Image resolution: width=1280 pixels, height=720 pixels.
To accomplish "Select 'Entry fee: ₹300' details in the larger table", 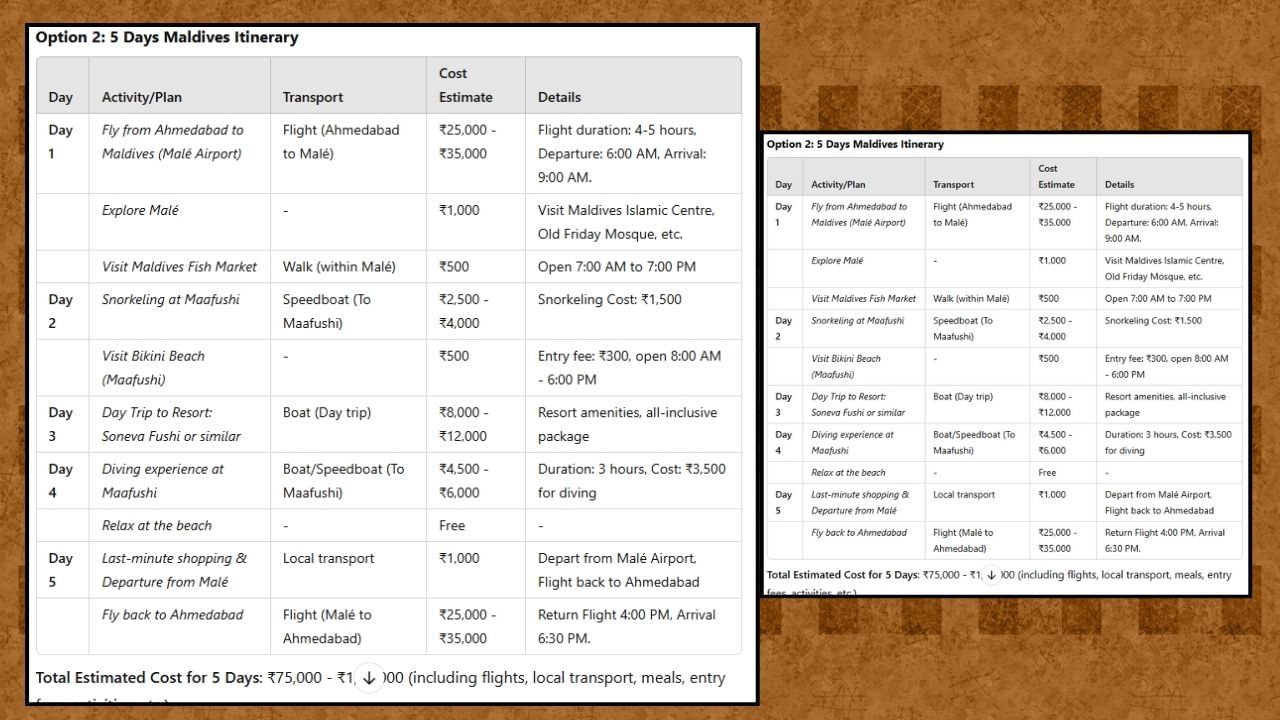I will (630, 367).
